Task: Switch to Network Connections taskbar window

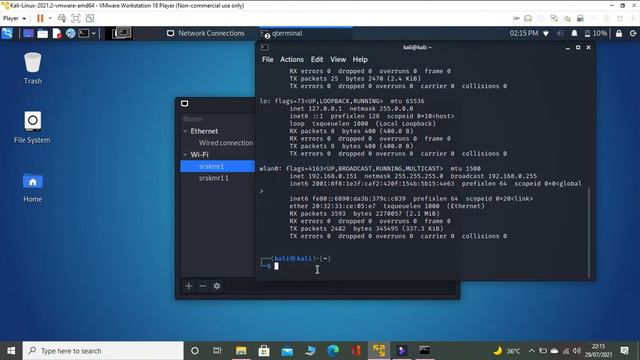Action: 206,33
